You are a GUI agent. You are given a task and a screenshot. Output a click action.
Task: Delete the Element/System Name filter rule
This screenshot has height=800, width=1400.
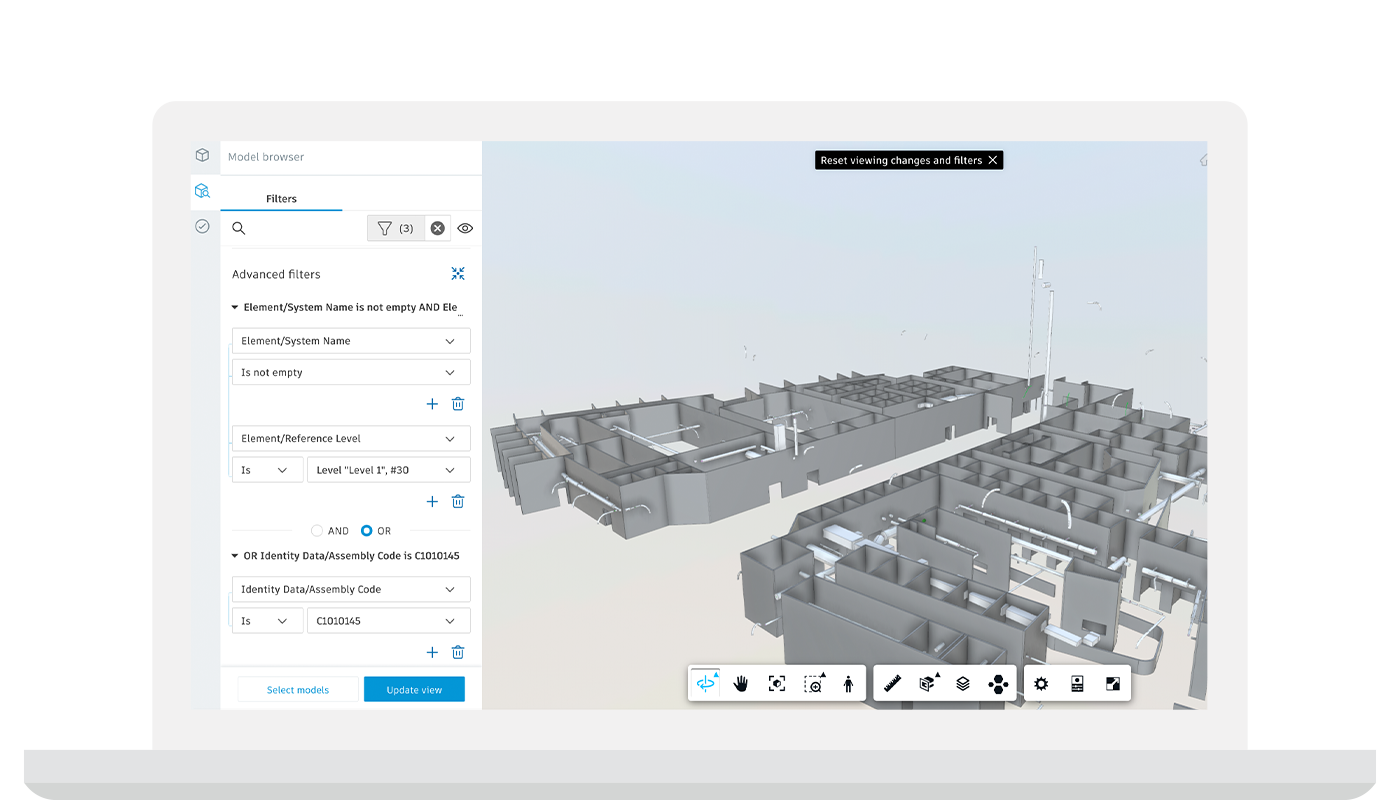(458, 404)
